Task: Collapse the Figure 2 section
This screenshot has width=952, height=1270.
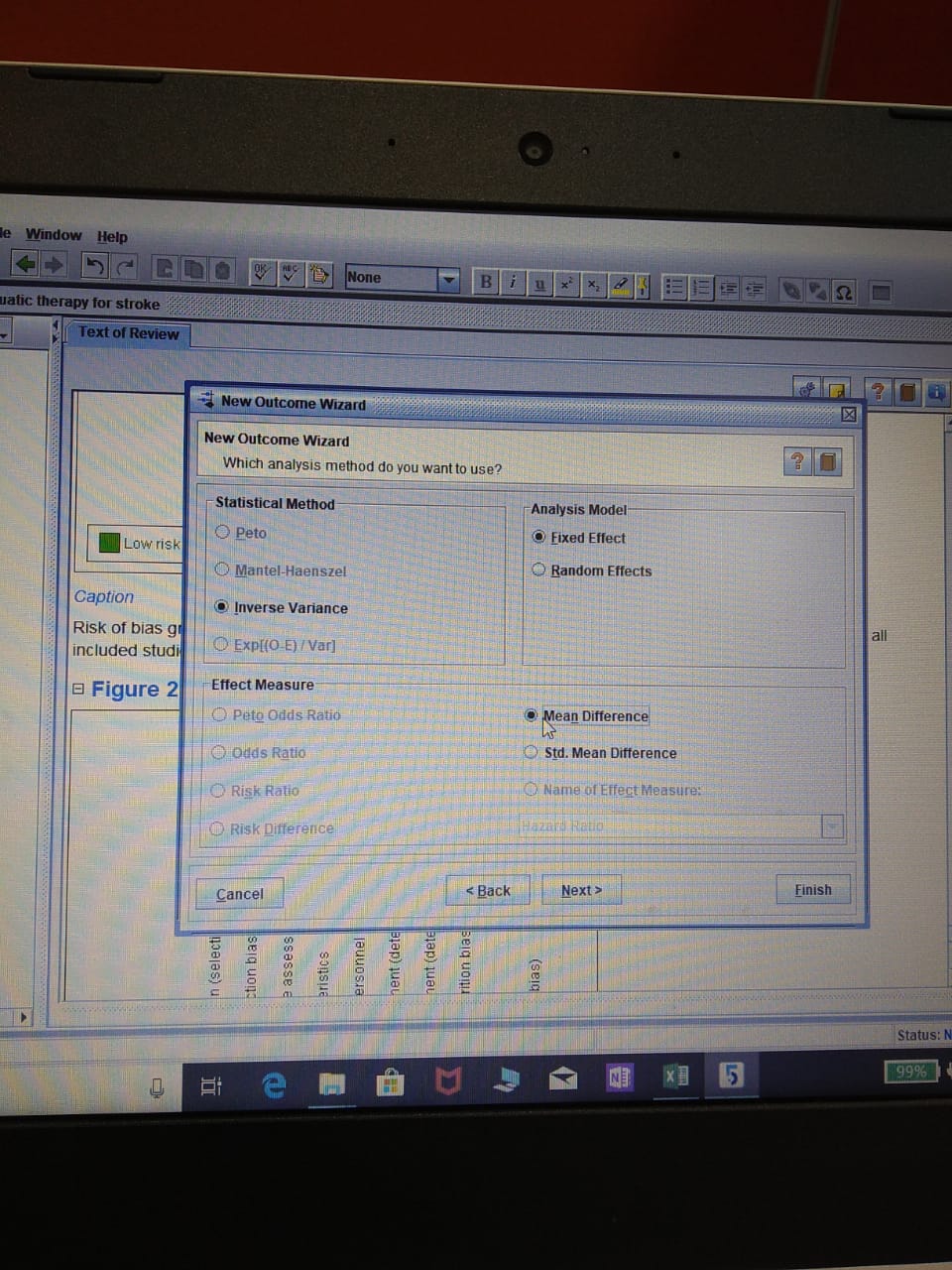Action: [79, 690]
